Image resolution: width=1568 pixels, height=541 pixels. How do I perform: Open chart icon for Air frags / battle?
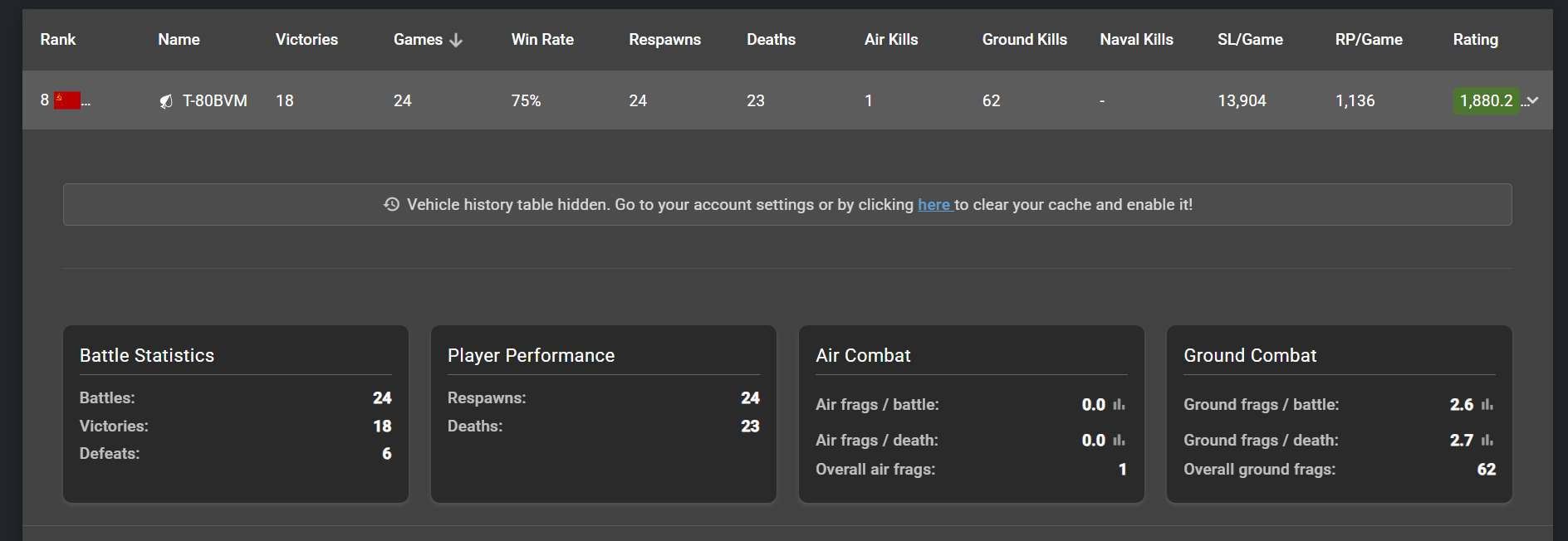pyautogui.click(x=1119, y=405)
